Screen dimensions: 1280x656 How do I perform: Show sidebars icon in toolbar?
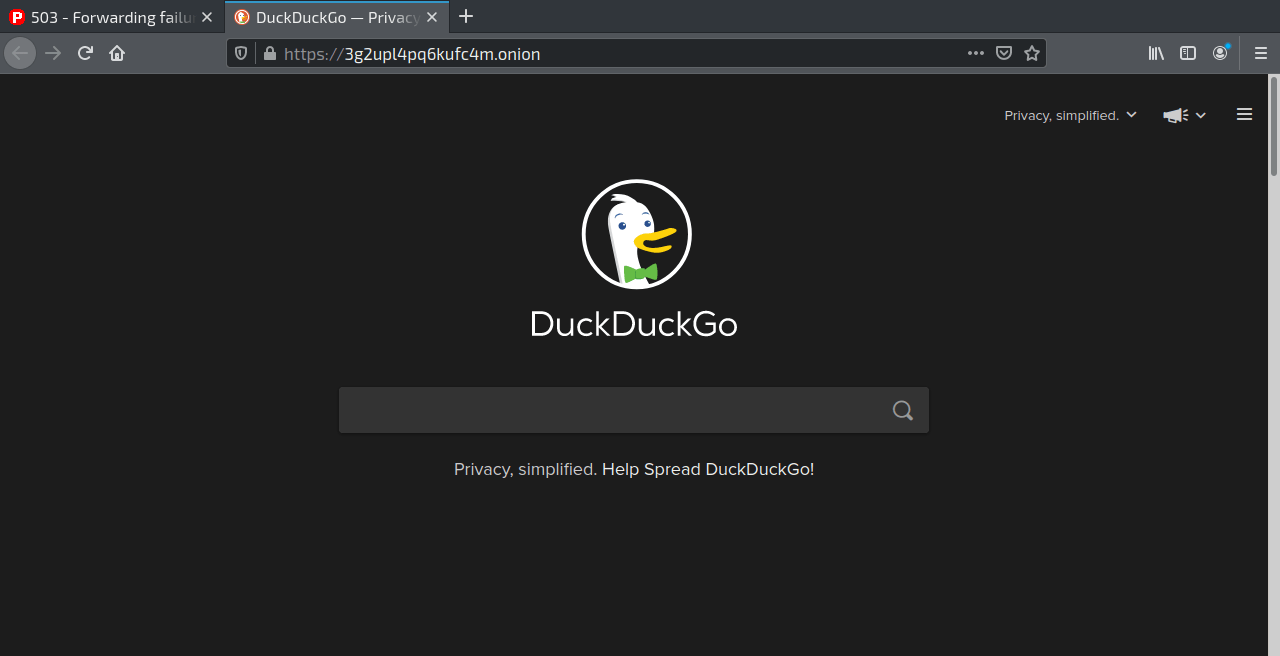click(1188, 53)
